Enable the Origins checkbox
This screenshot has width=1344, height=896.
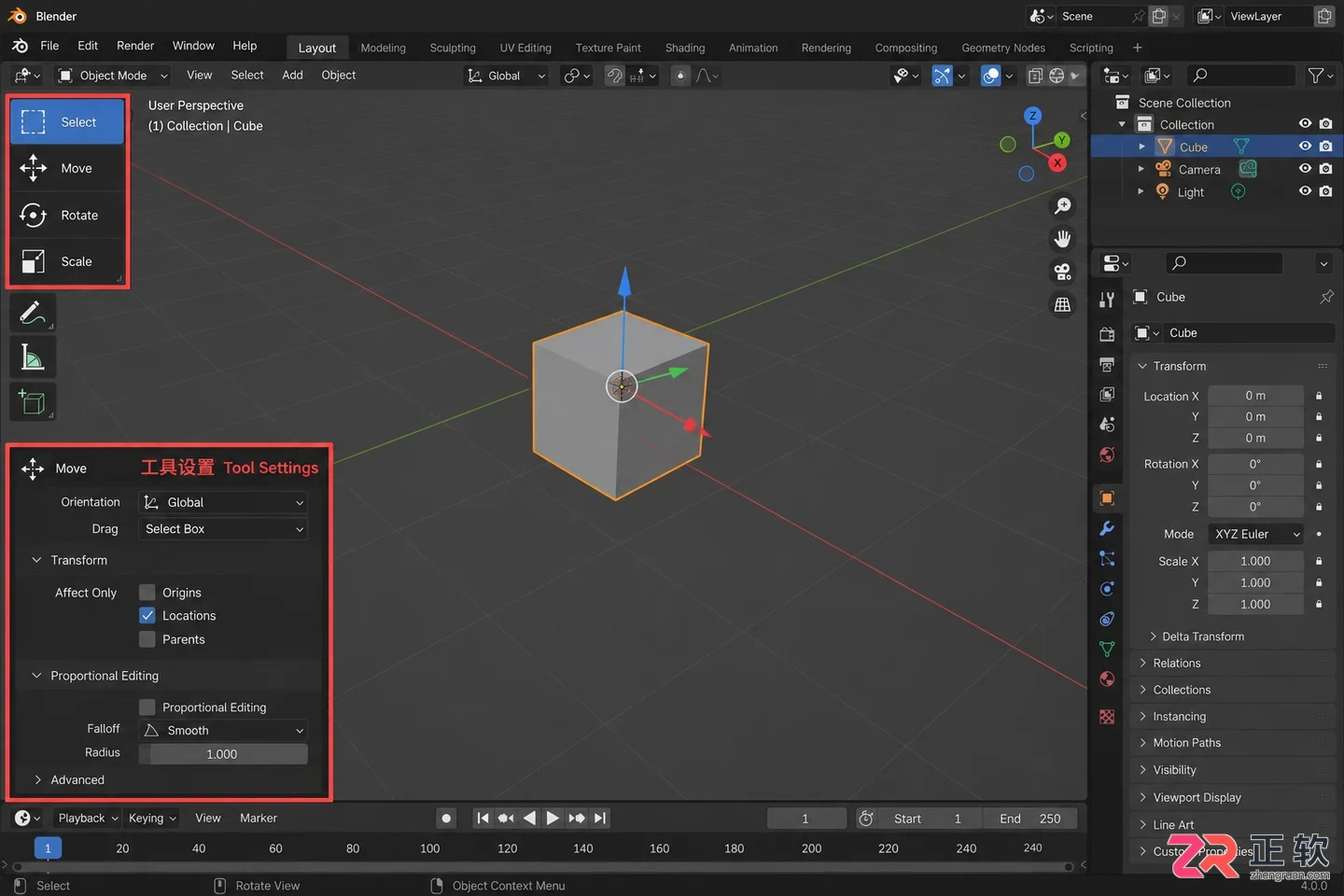(x=147, y=593)
